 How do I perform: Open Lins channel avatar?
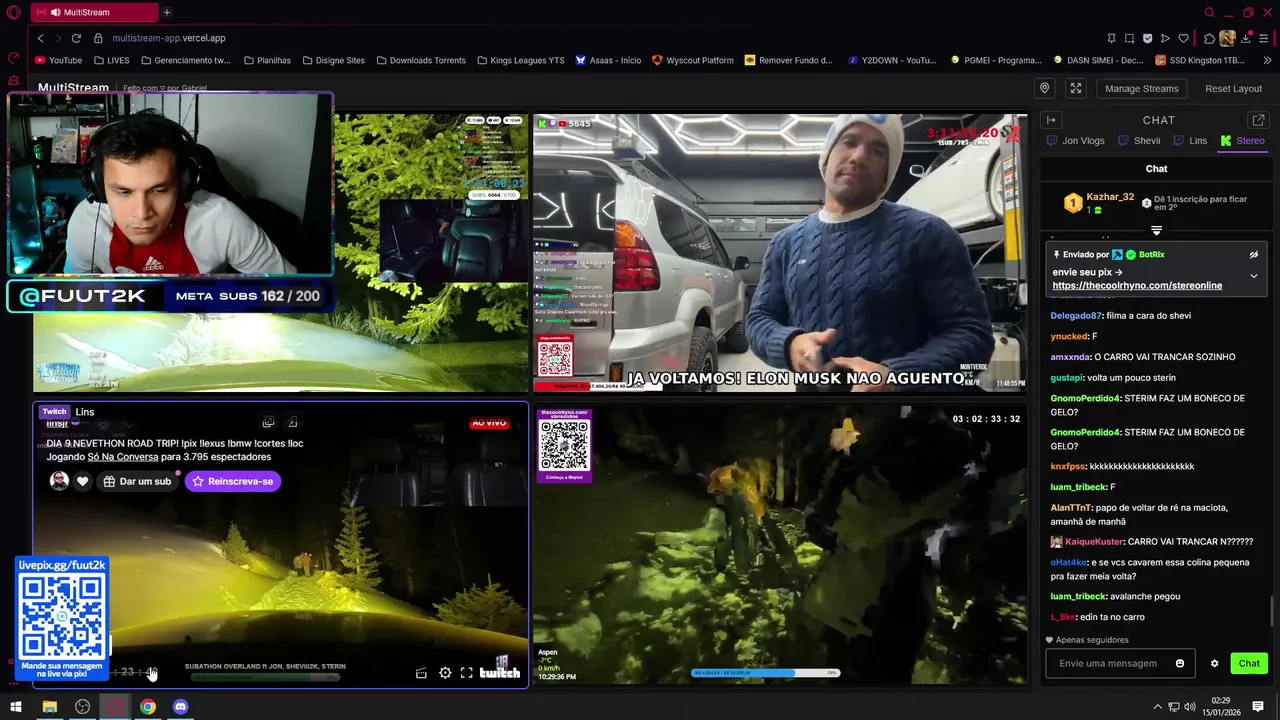[x=59, y=481]
